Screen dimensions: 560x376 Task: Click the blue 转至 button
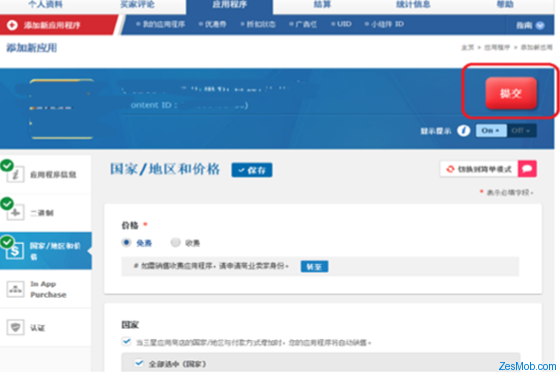click(314, 266)
